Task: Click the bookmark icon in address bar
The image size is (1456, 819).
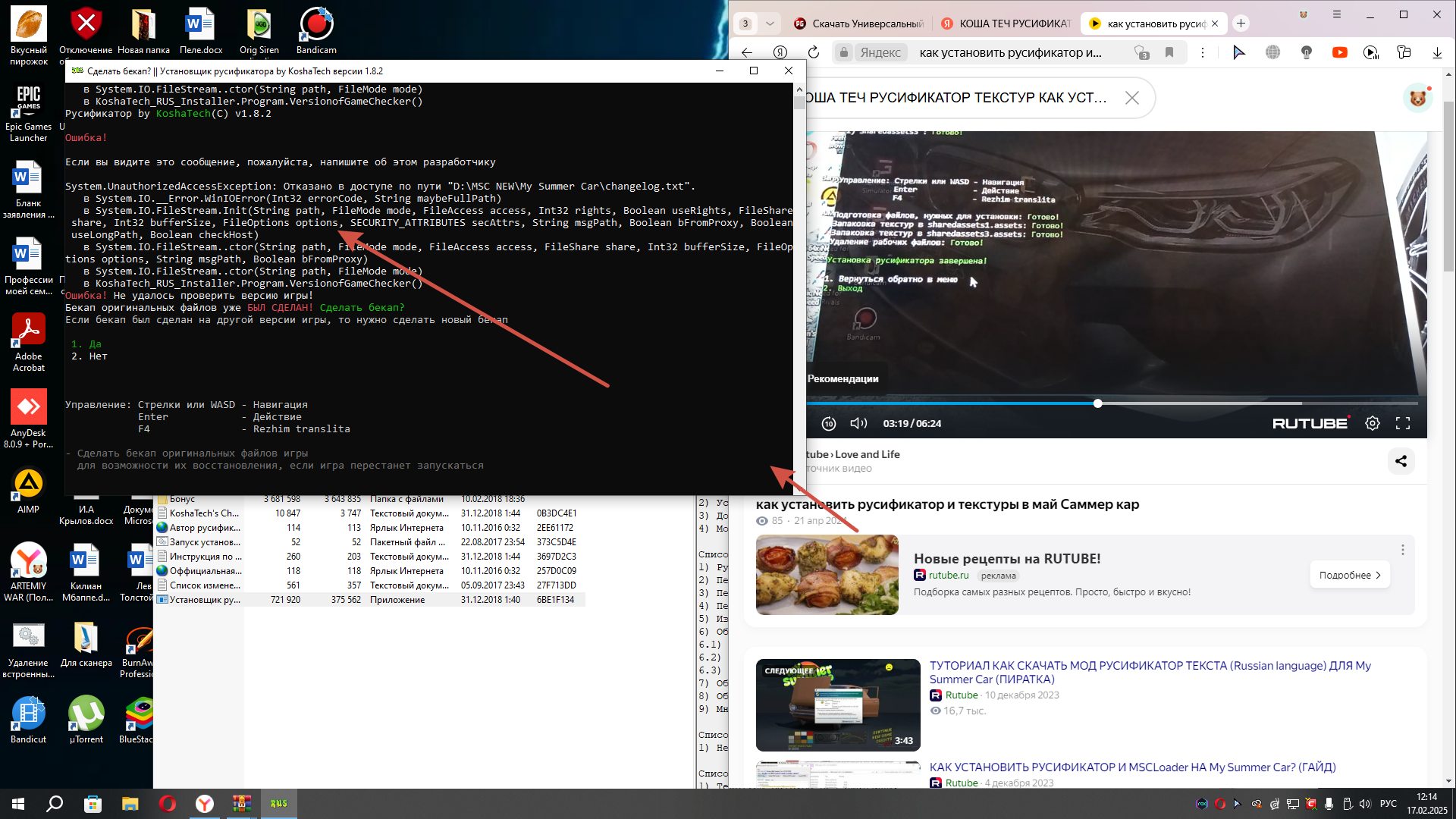Action: click(x=1169, y=52)
